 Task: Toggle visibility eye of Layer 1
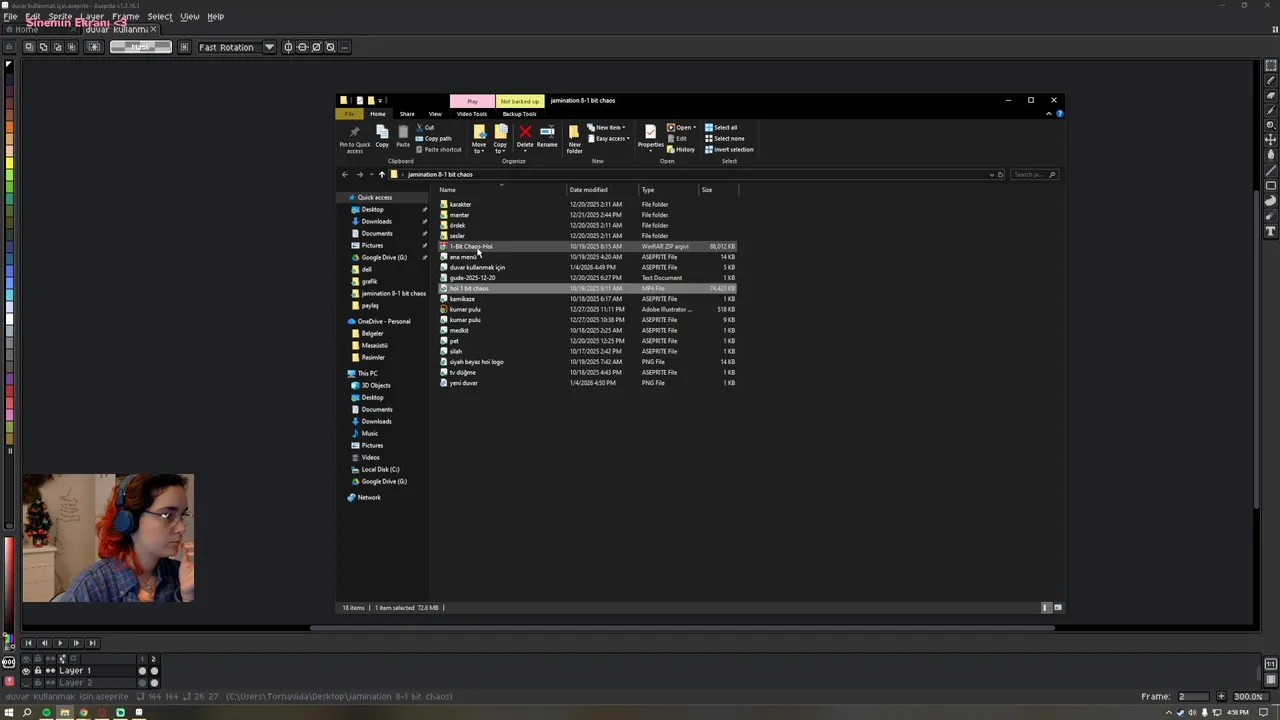click(x=26, y=671)
